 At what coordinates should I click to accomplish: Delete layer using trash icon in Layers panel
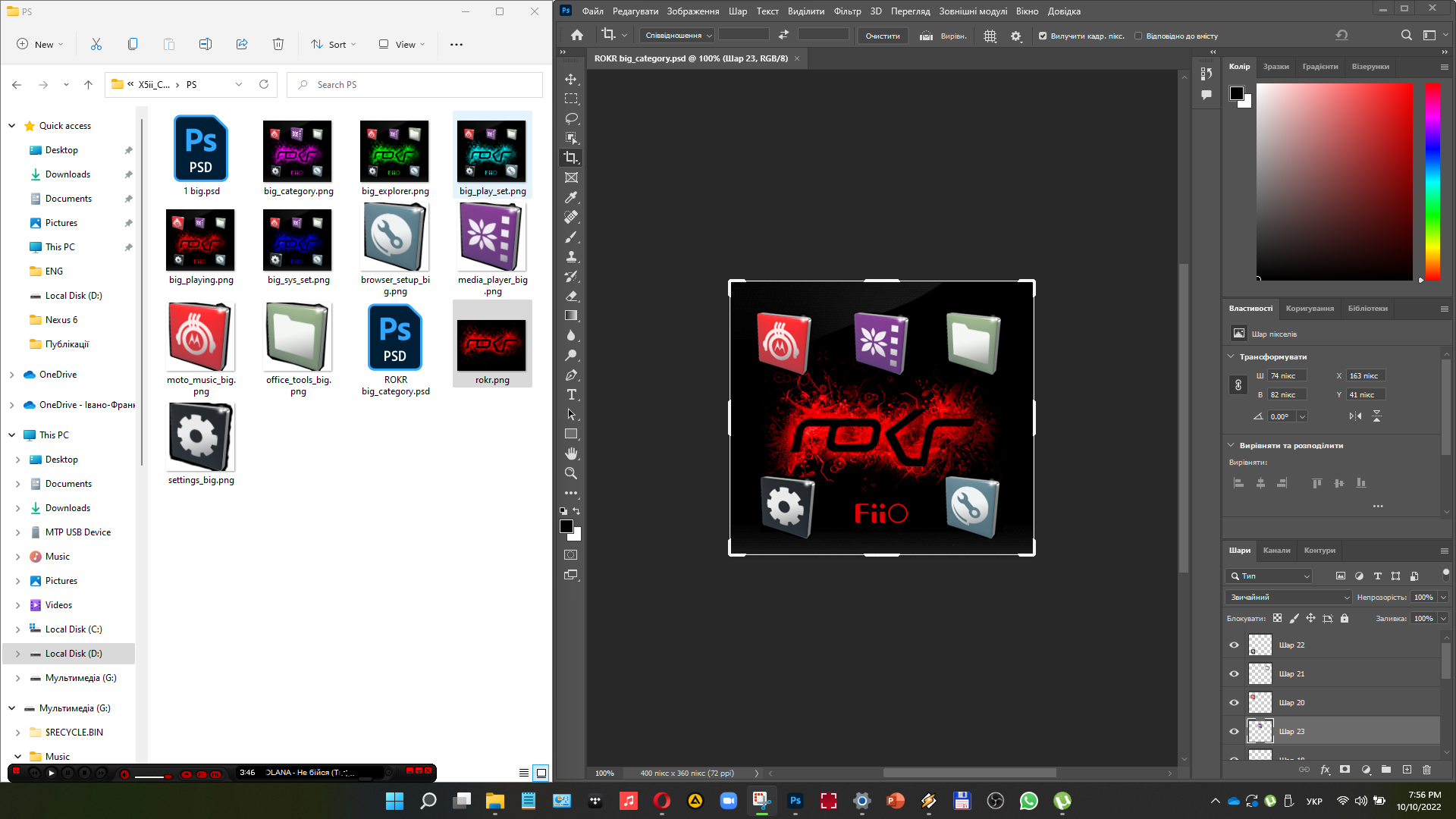[x=1426, y=769]
